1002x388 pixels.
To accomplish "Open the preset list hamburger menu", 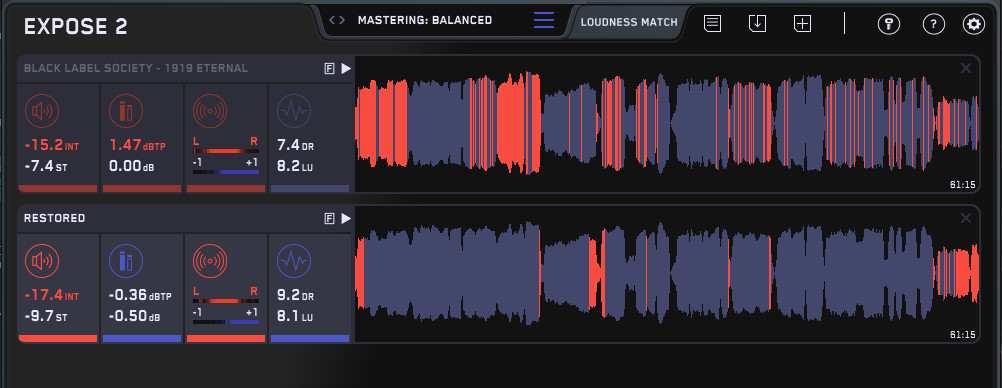I will tap(544, 20).
